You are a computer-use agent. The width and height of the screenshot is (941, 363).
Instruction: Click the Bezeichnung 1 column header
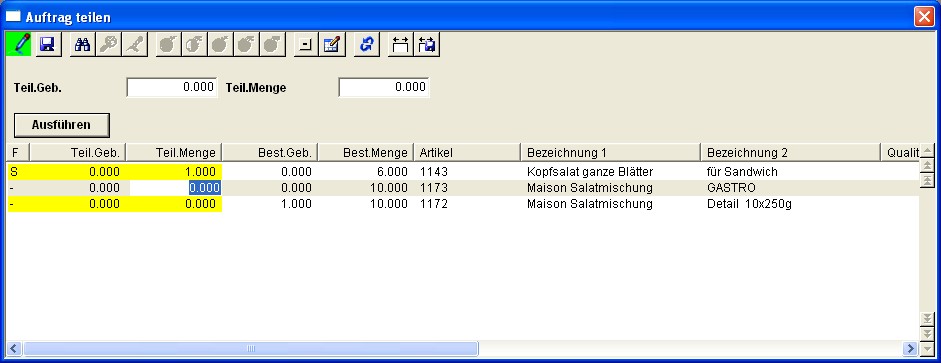(x=610, y=152)
